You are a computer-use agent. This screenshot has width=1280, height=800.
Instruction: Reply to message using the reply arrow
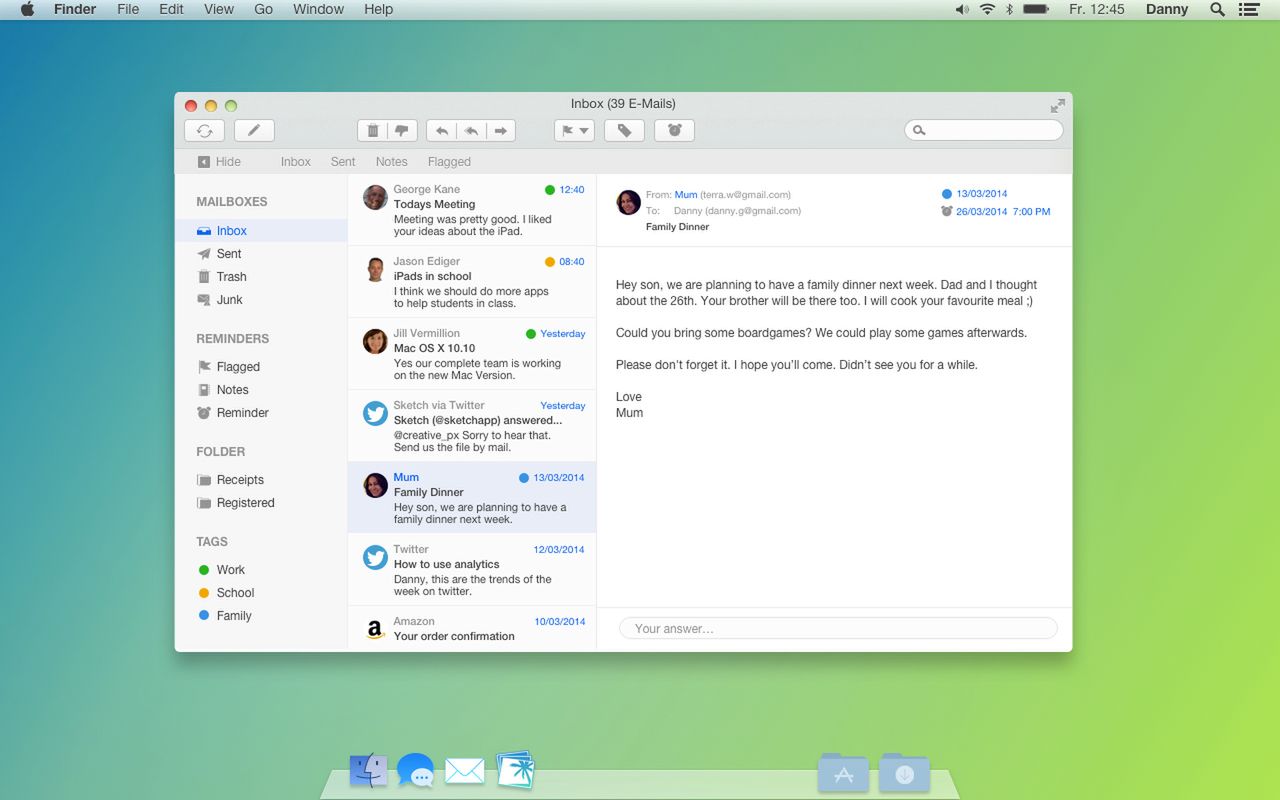(x=441, y=131)
